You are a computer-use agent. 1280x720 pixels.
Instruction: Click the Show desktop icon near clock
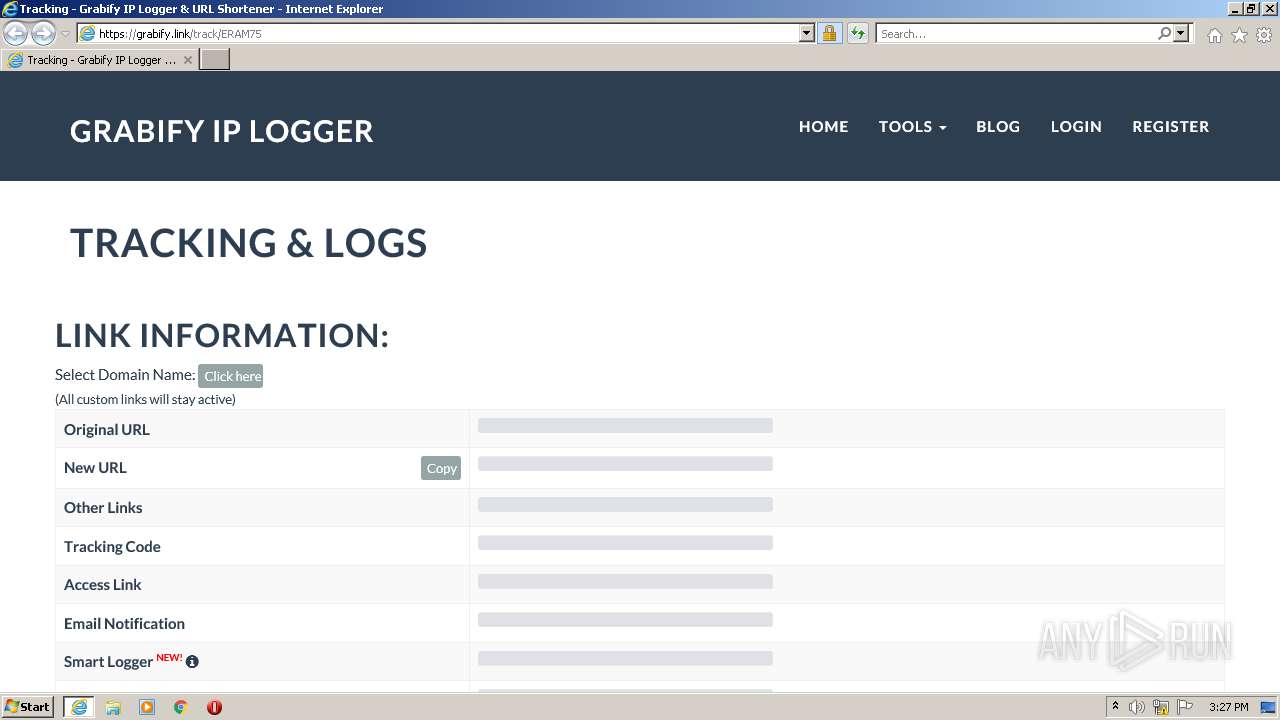1269,707
